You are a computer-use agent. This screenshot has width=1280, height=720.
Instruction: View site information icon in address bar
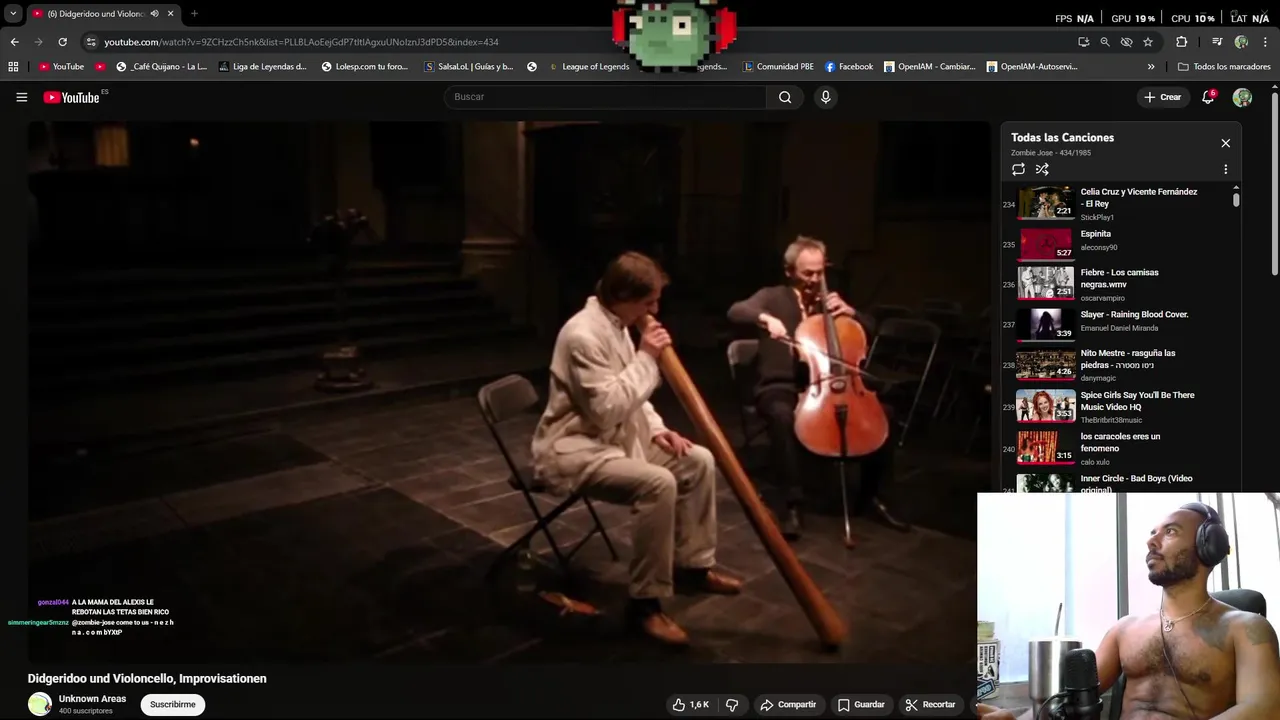91,42
